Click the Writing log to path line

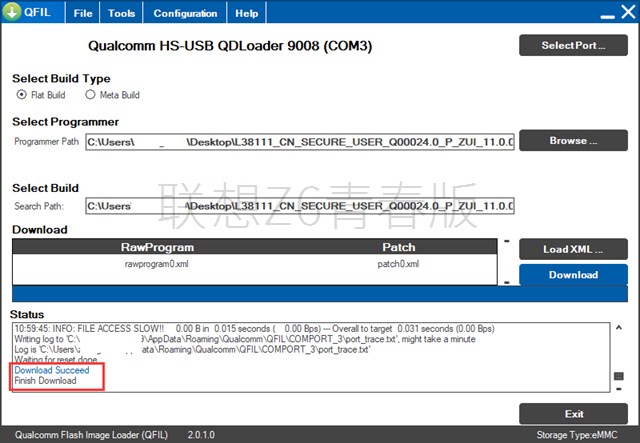pos(245,339)
